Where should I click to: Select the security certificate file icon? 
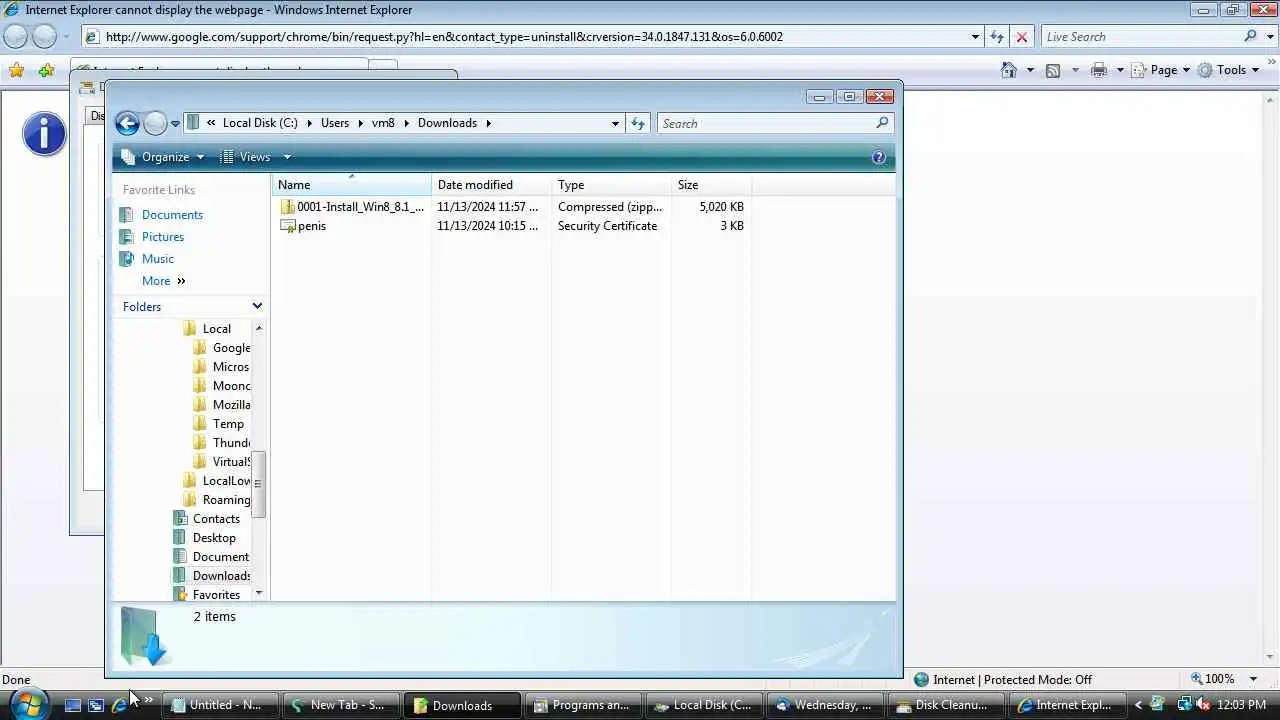[288, 226]
